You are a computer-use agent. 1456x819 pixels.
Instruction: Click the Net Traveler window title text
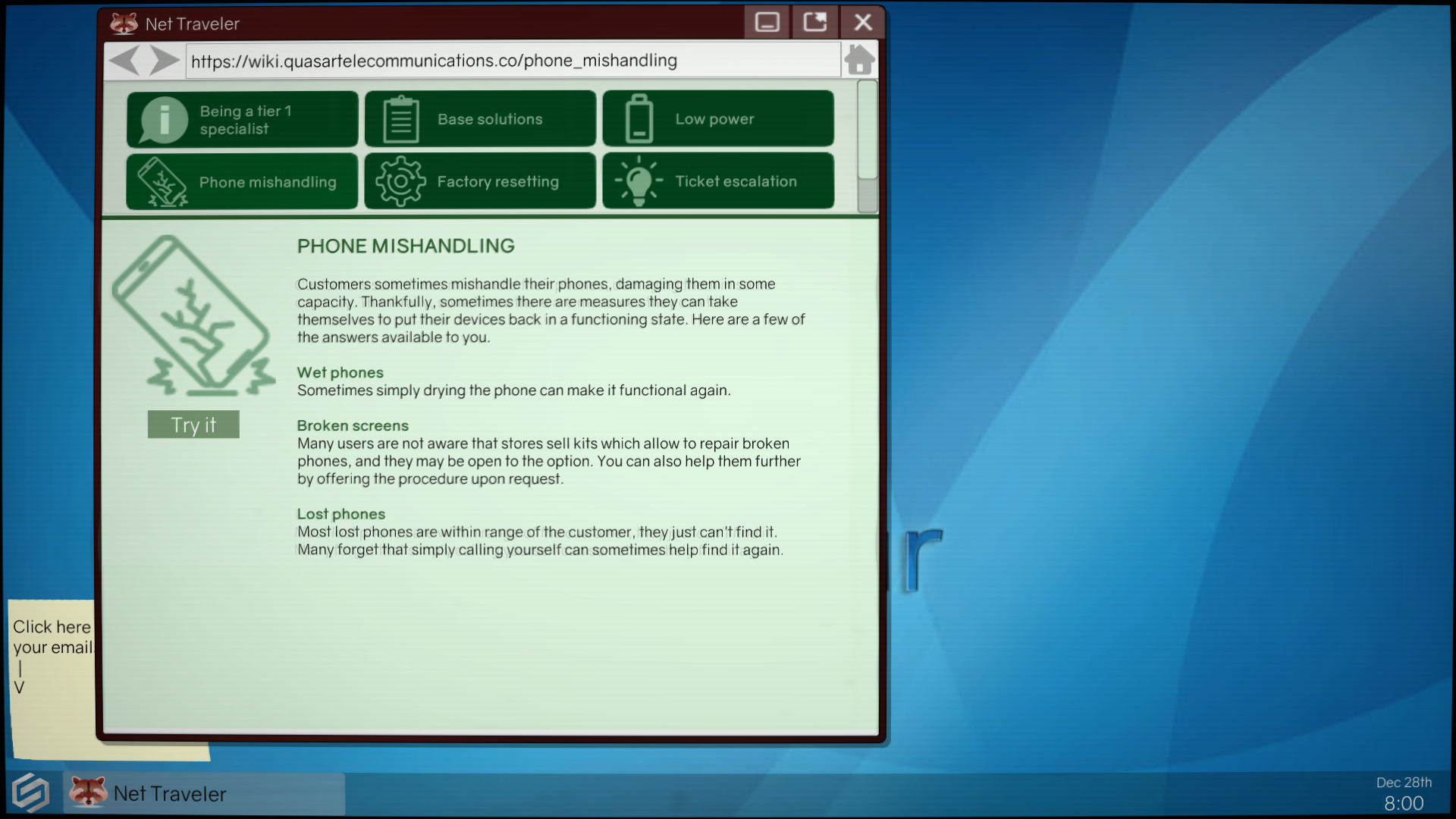(193, 24)
